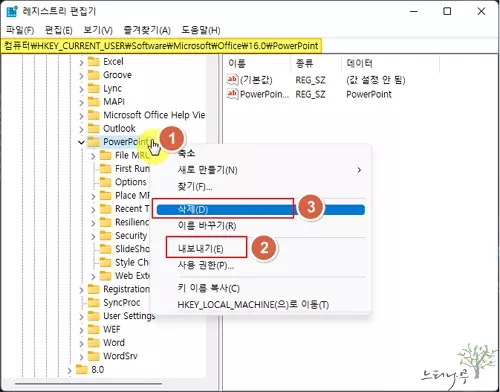500x392 pixels.
Task: Expand the Excel key
Action: pyautogui.click(x=81, y=62)
